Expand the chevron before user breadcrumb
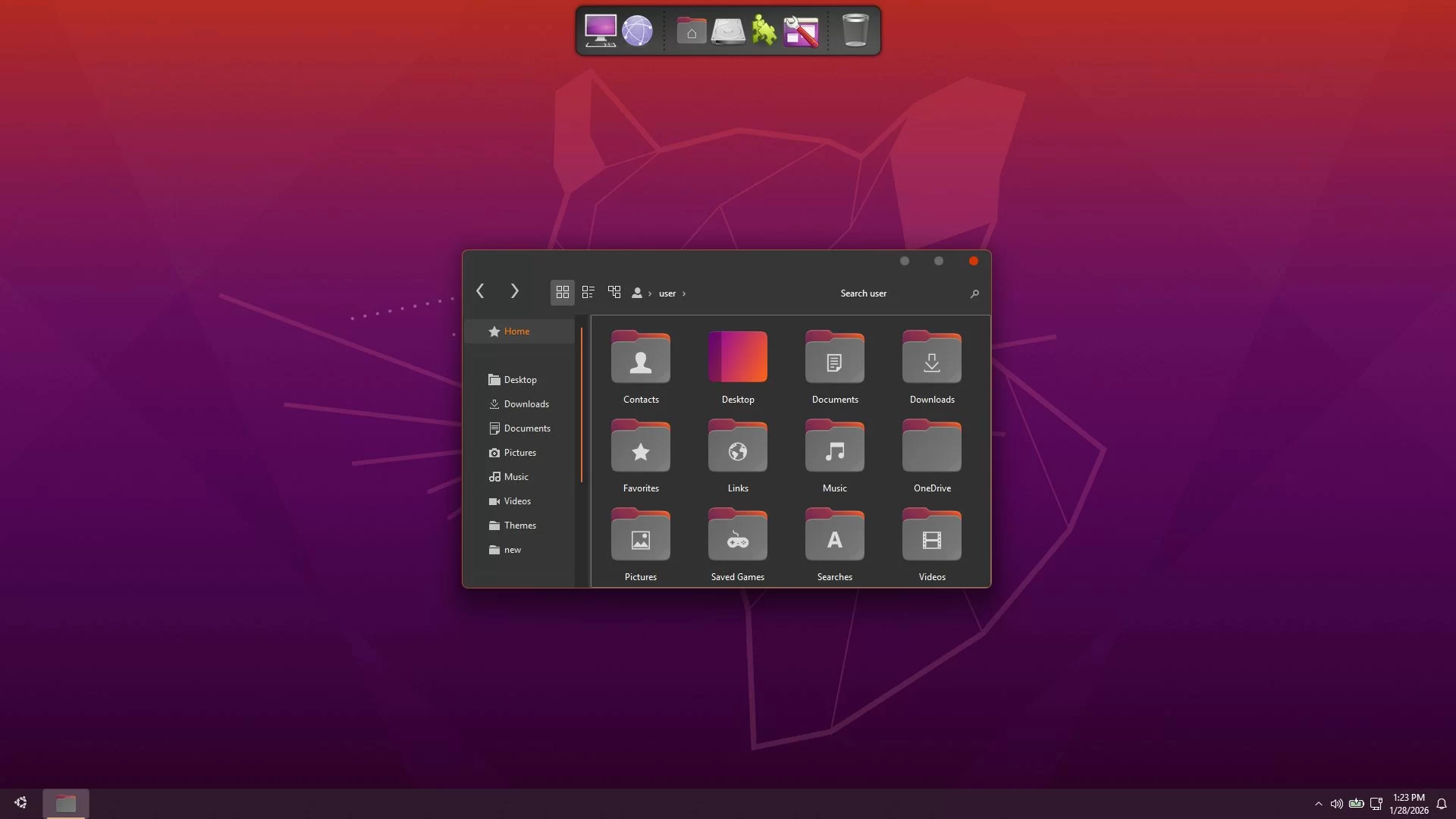 point(650,294)
